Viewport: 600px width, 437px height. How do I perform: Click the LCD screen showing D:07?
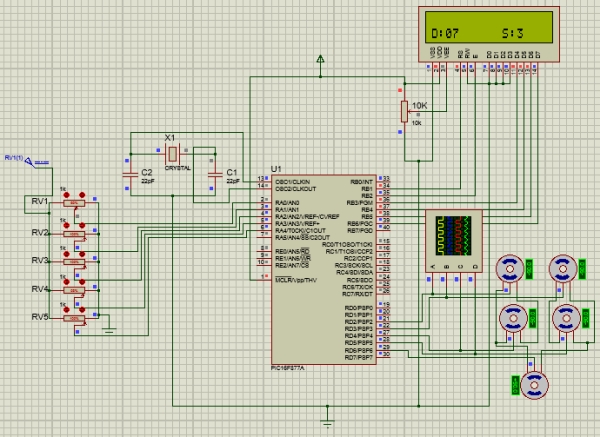point(489,27)
